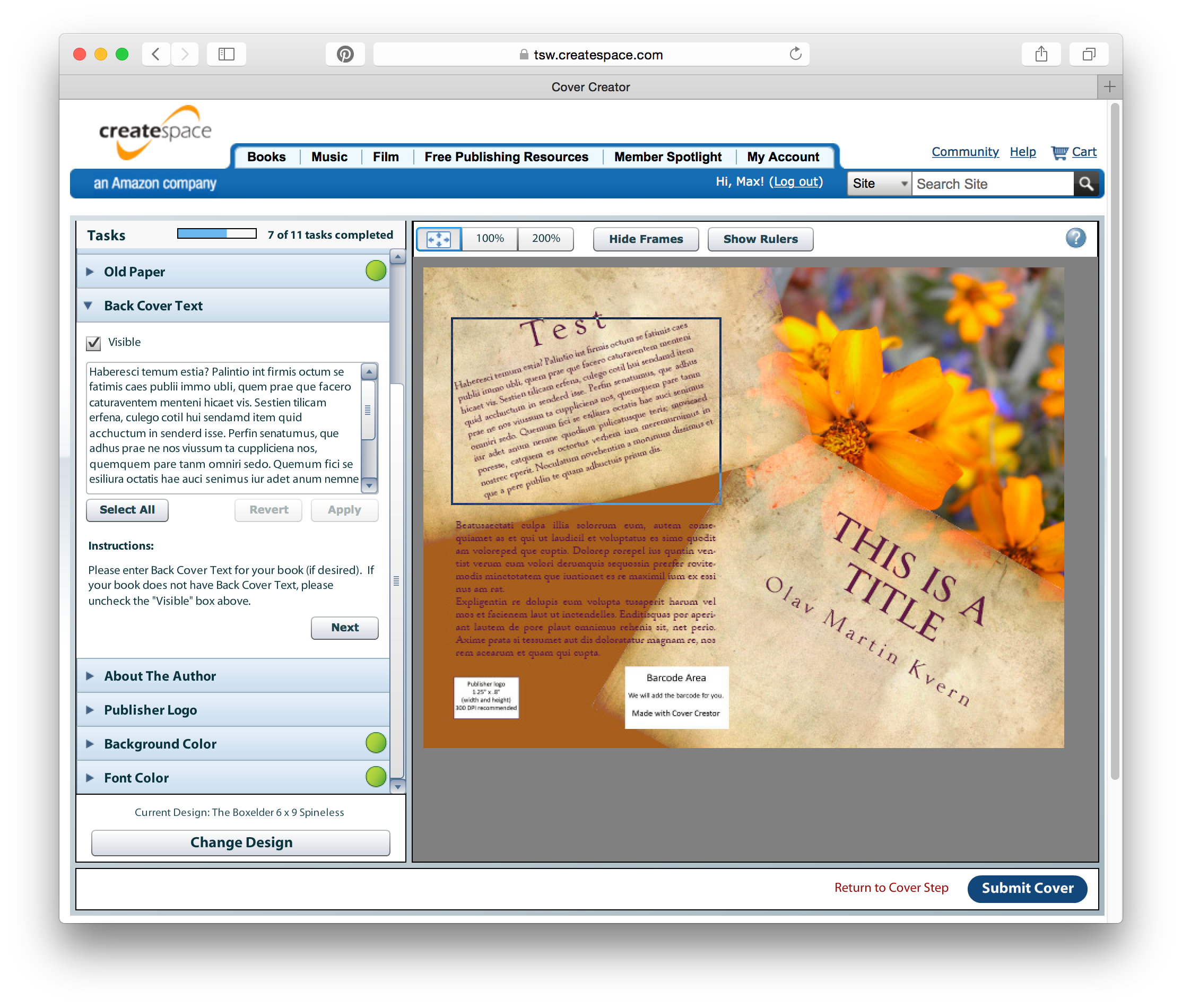Open the Safari tab overview icon
The height and width of the screenshot is (1008, 1182).
point(1089,54)
